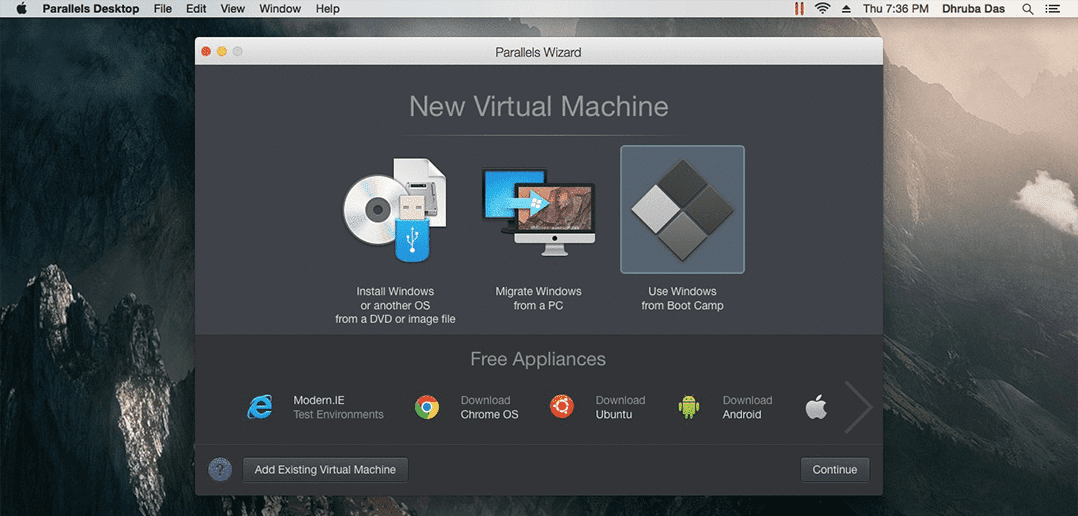This screenshot has height=516, width=1078.
Task: Open the Edit menu
Action: pos(197,9)
